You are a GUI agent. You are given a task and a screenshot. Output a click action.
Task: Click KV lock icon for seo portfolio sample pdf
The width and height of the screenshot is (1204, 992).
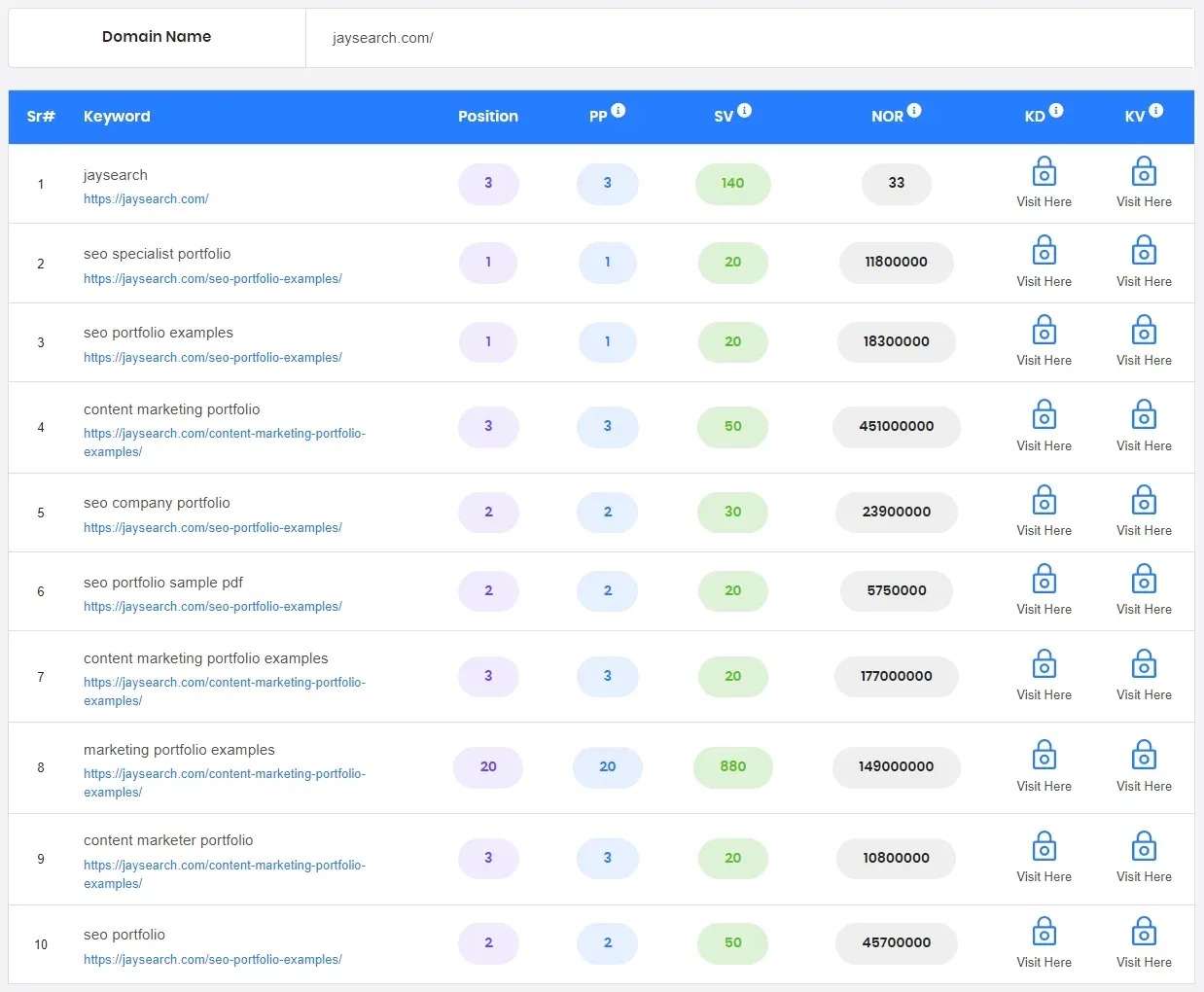[1144, 579]
